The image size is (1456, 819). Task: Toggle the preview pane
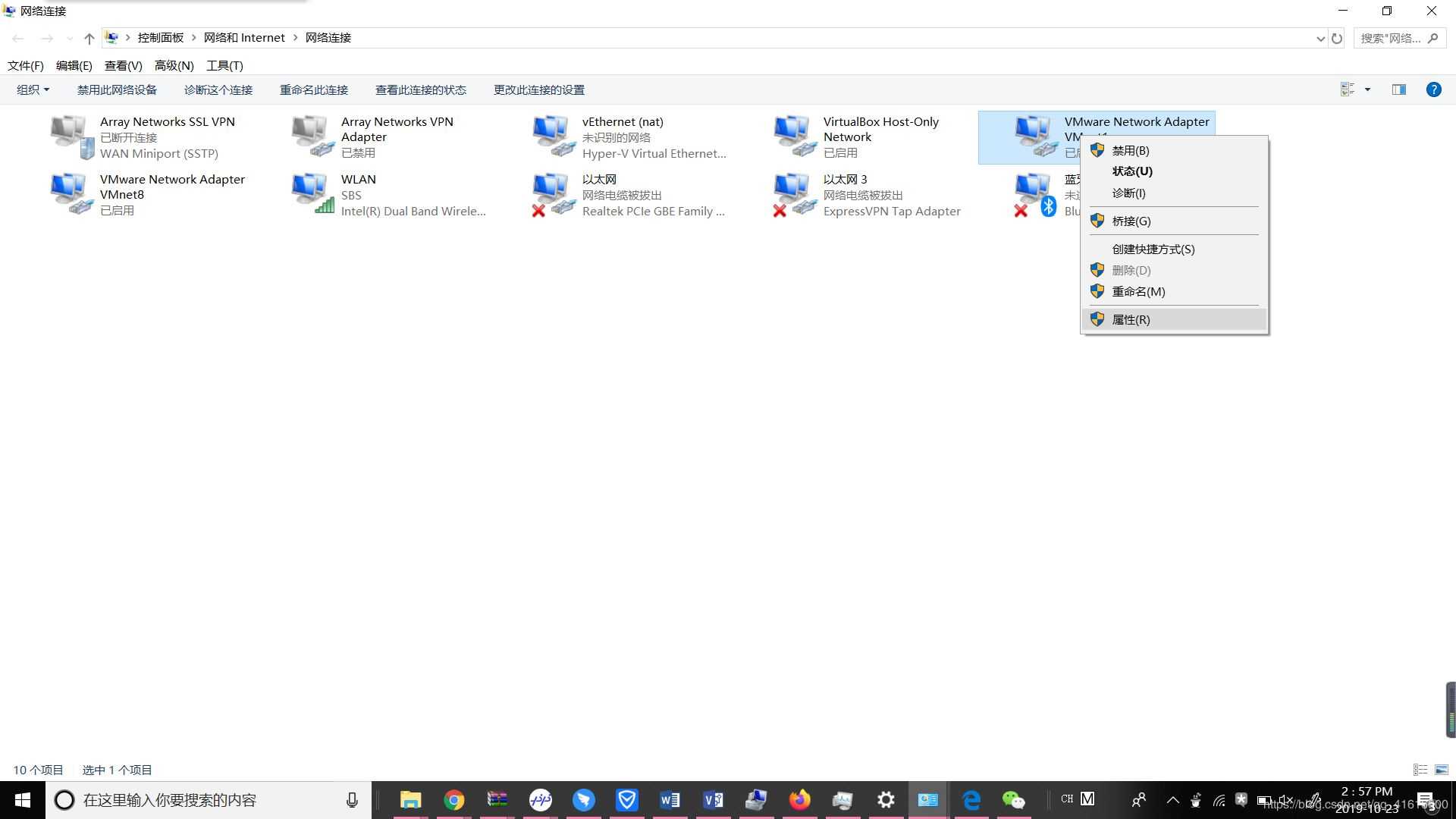[1398, 89]
